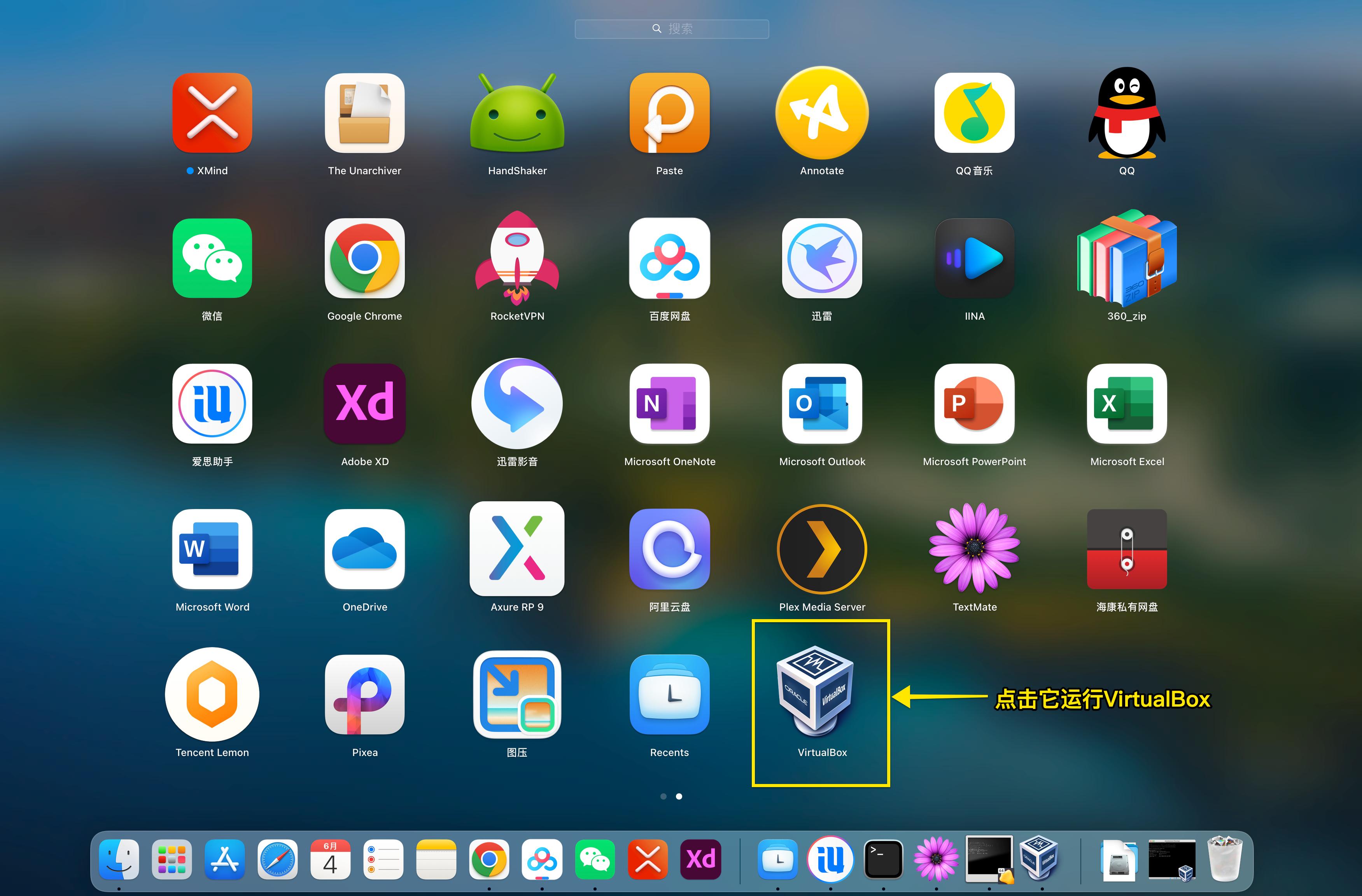Open the Terminal from the Dock
Viewport: 1362px width, 896px height.
coord(884,859)
